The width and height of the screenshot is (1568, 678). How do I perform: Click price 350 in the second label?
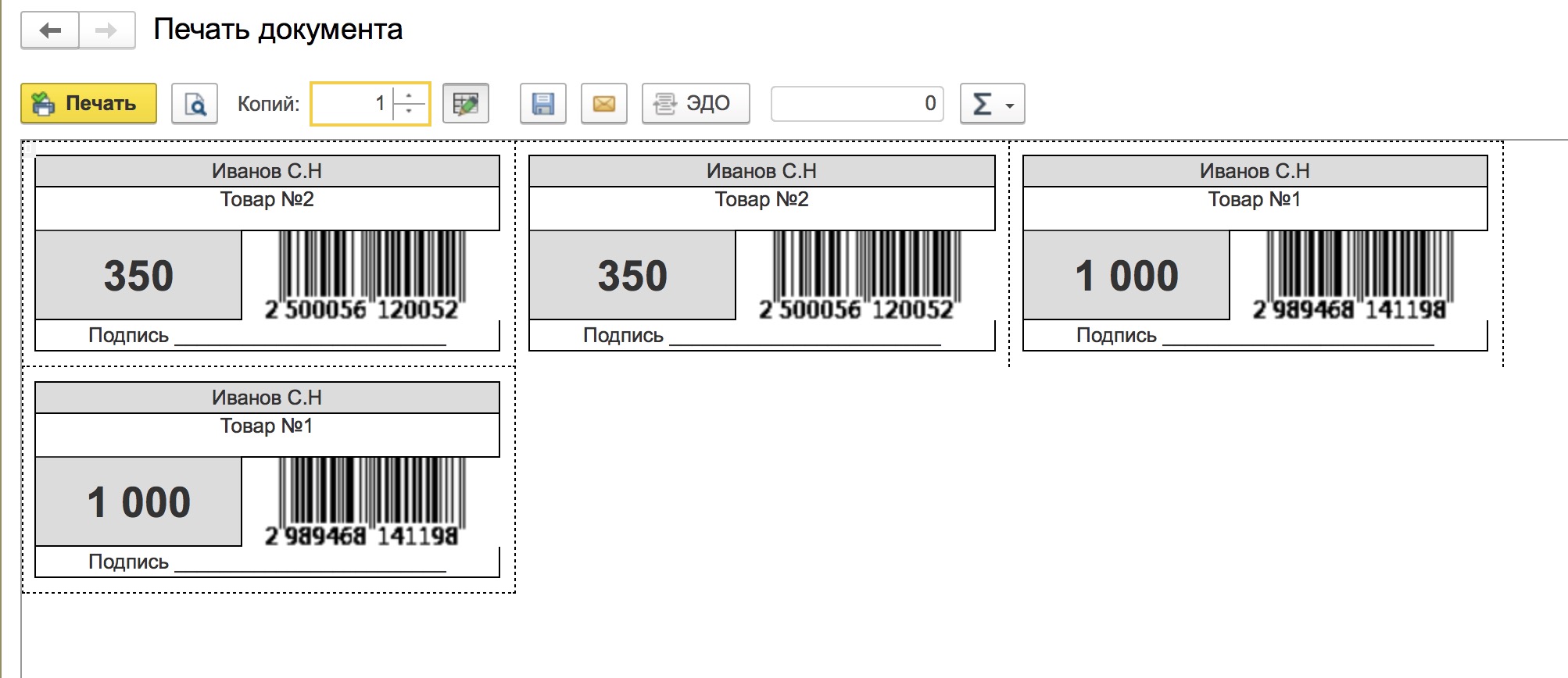click(x=632, y=275)
